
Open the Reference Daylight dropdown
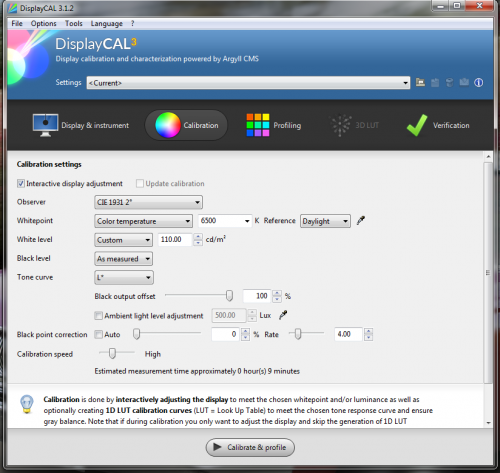coord(325,221)
